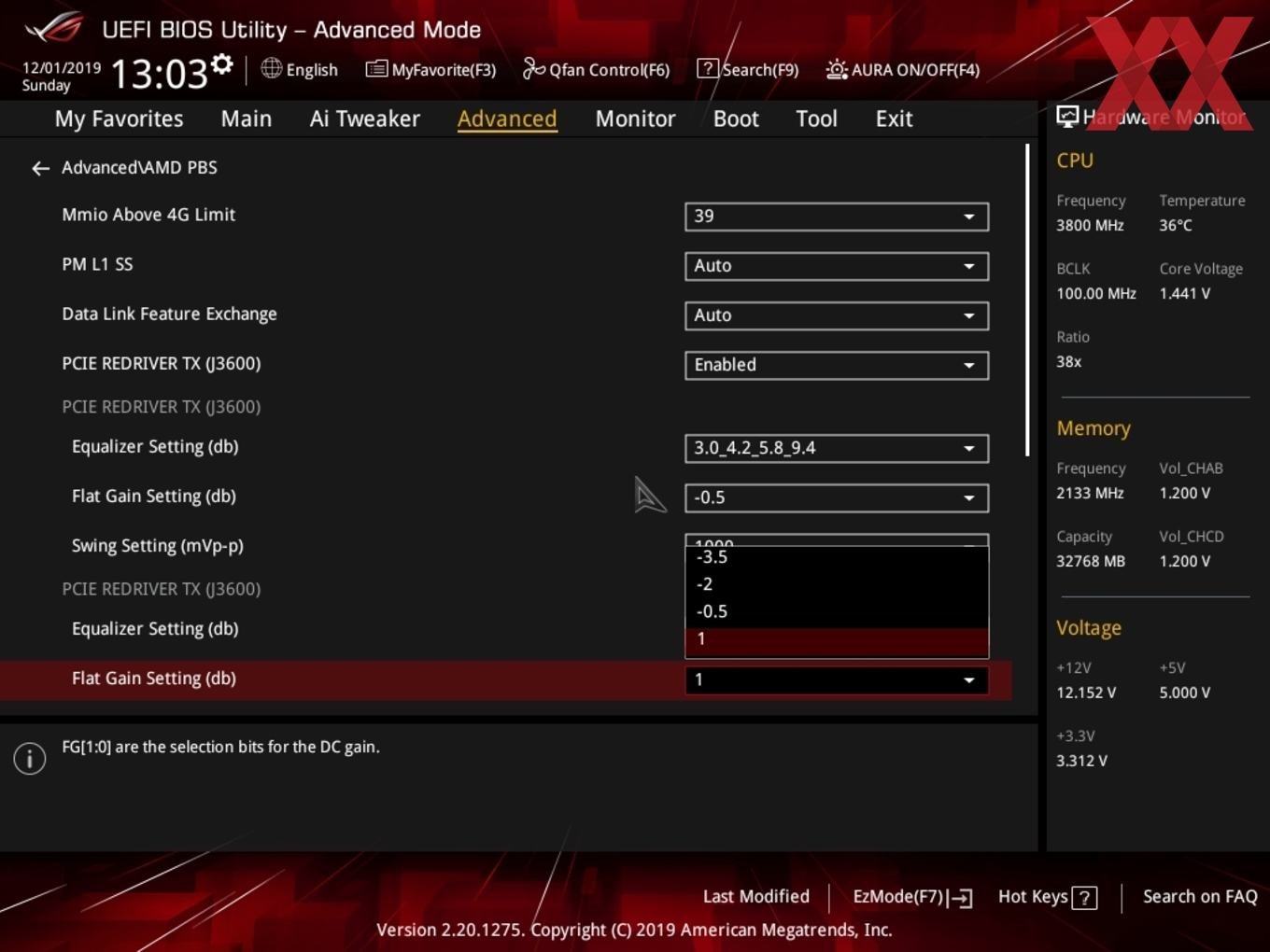
Task: Click Last Modified at bottom
Action: pos(756,897)
